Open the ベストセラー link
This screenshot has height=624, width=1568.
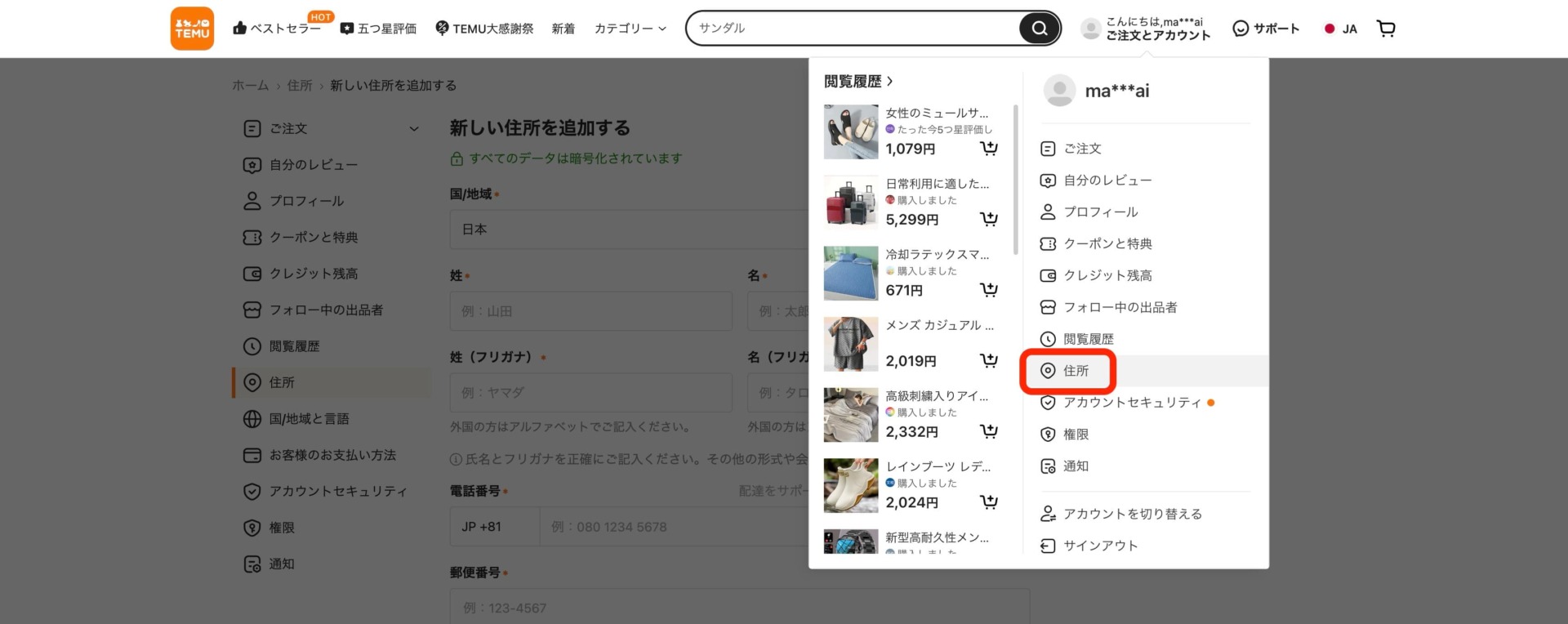pyautogui.click(x=277, y=29)
